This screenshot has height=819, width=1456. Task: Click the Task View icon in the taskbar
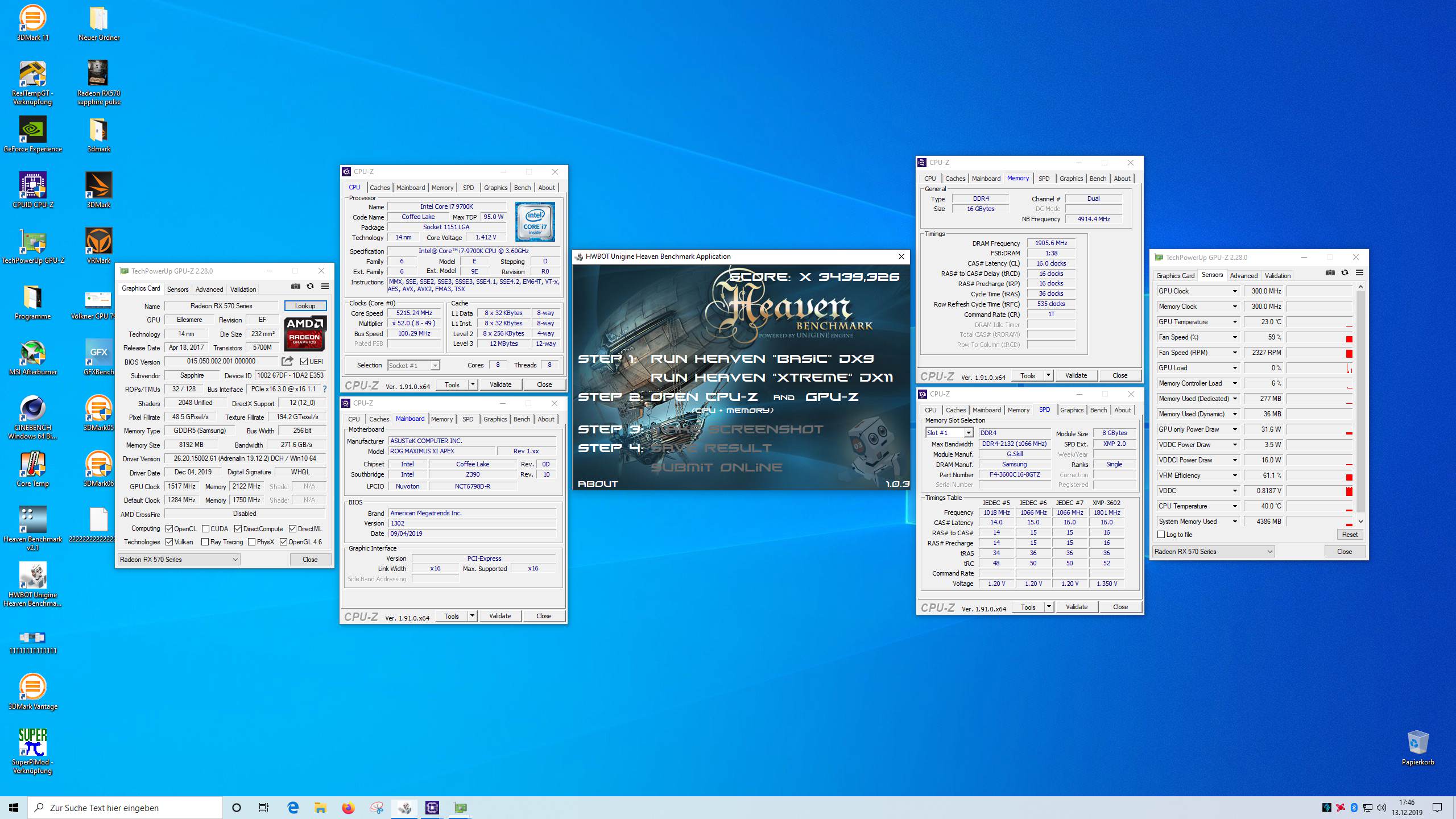pyautogui.click(x=264, y=808)
